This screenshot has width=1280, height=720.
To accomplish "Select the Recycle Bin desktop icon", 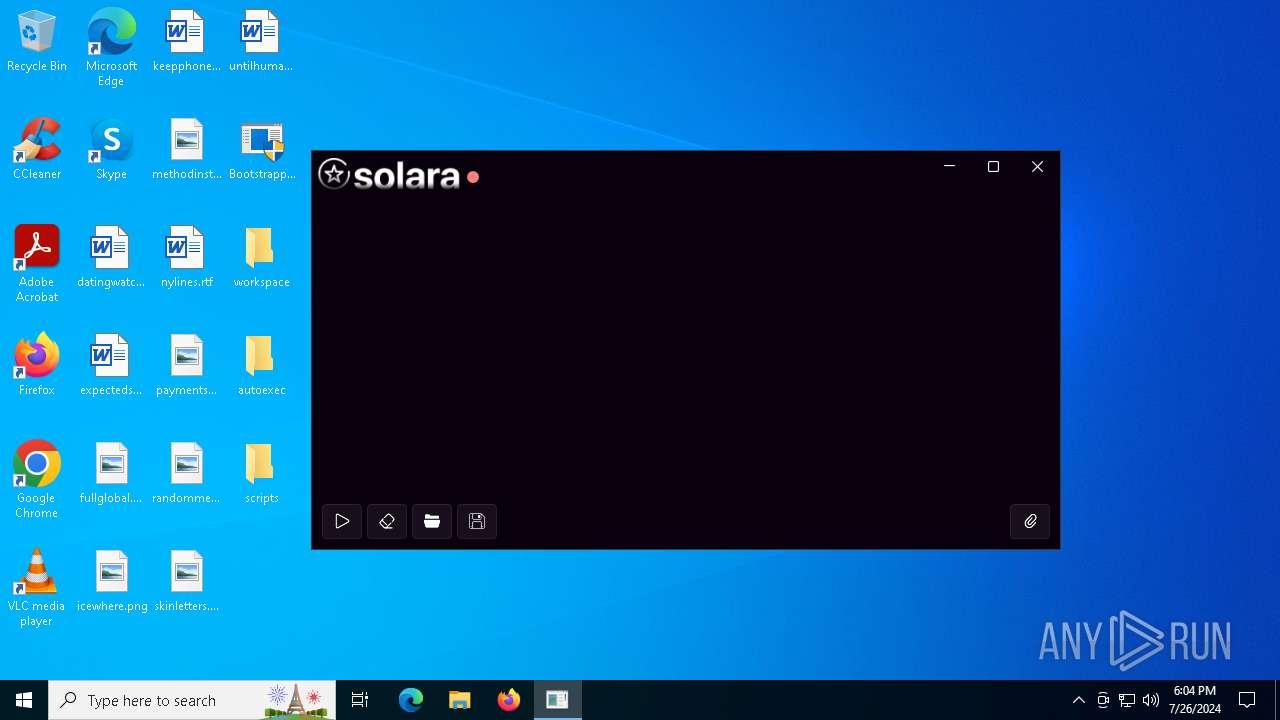I will click(x=37, y=42).
